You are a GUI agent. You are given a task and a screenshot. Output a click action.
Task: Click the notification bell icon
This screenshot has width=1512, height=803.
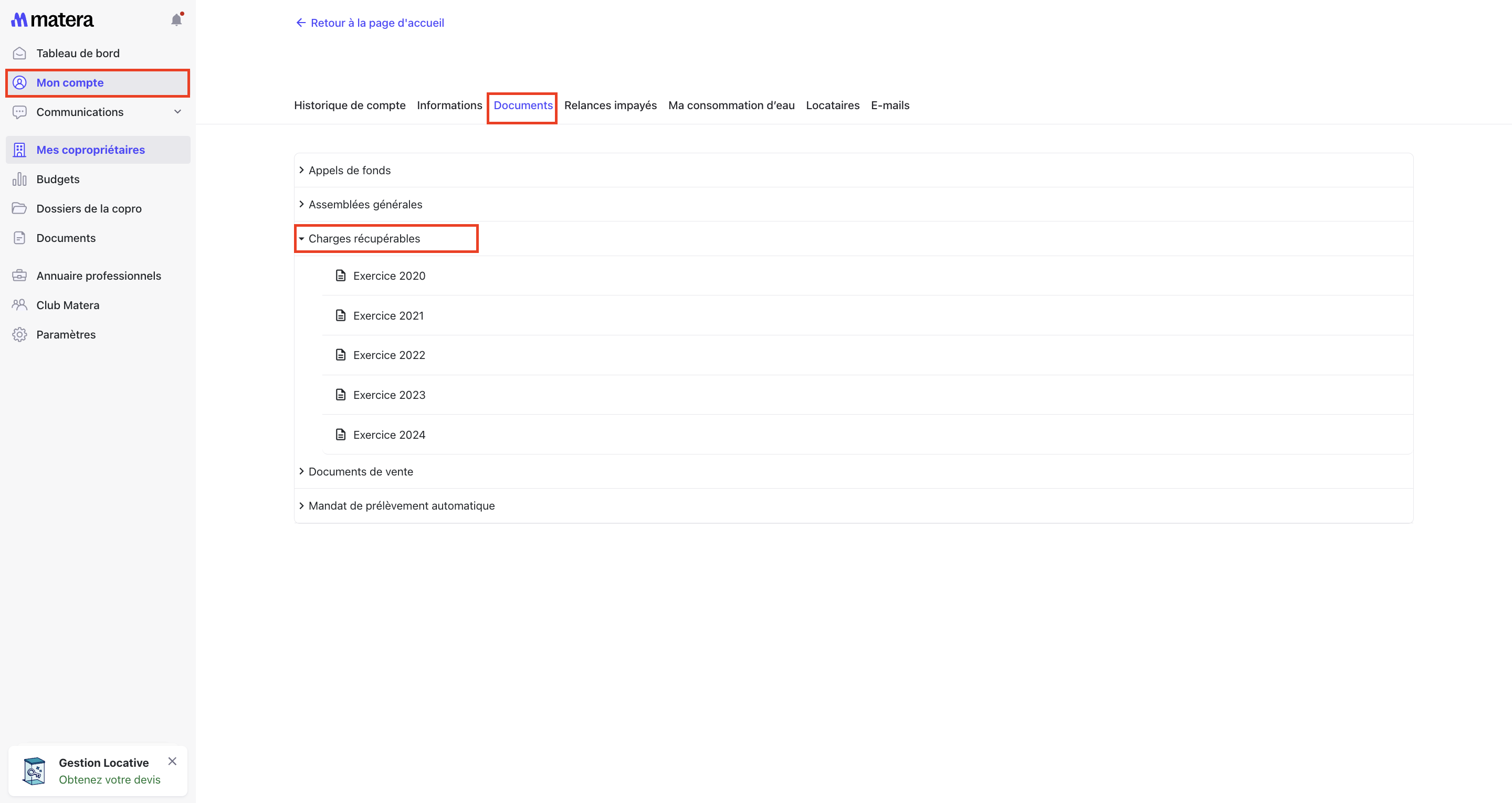[176, 20]
